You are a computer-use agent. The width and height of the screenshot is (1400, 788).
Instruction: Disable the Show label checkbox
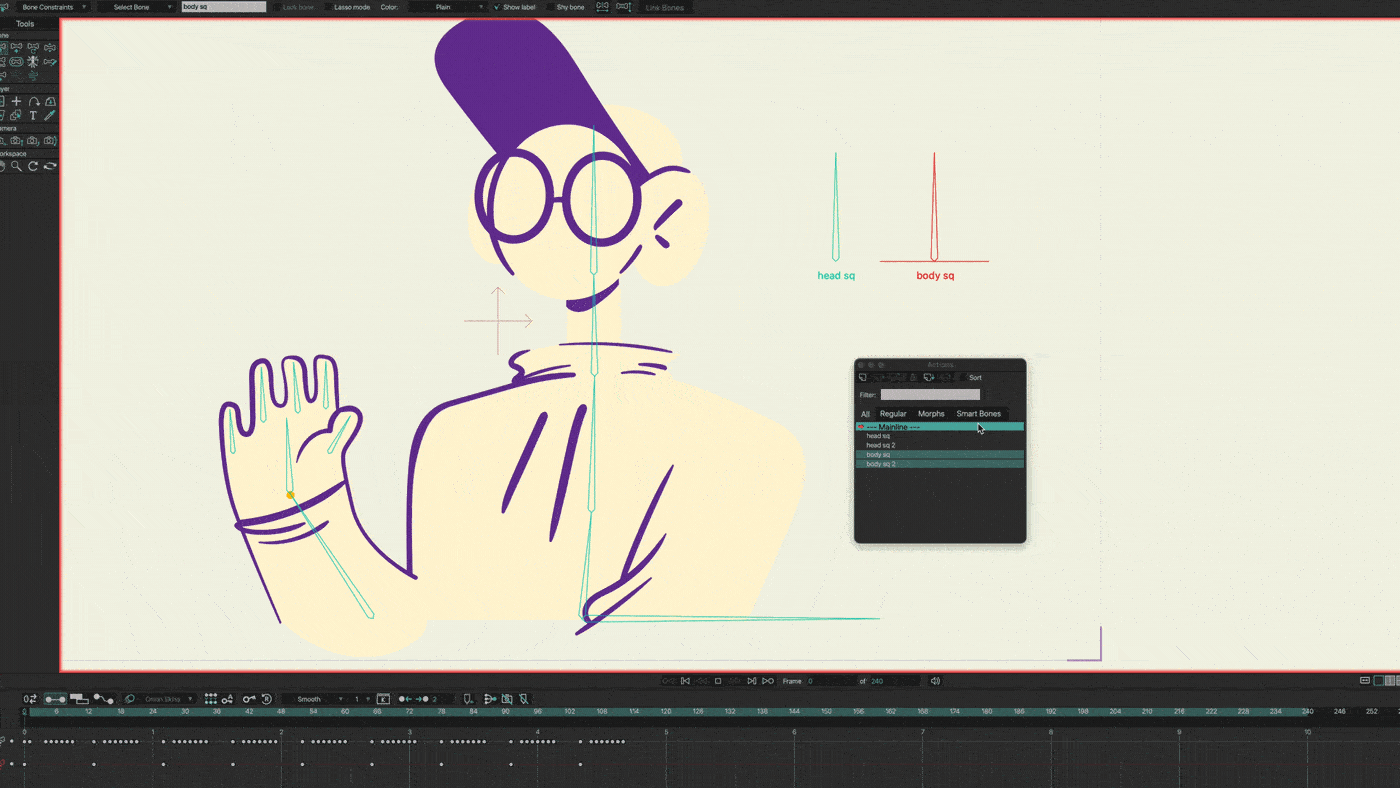click(x=497, y=7)
